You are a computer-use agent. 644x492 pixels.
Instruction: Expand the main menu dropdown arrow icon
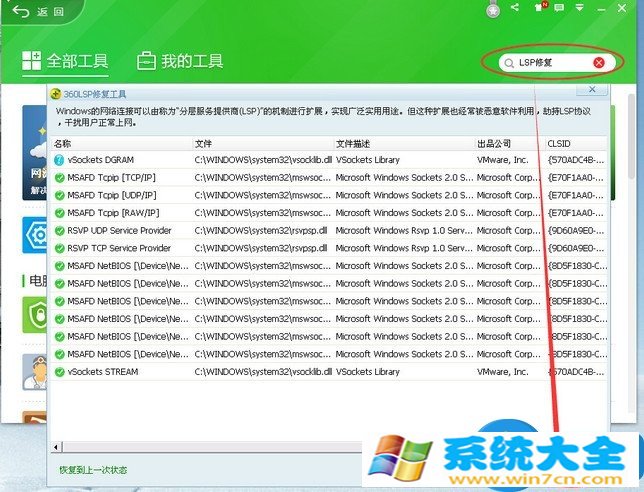coord(580,8)
